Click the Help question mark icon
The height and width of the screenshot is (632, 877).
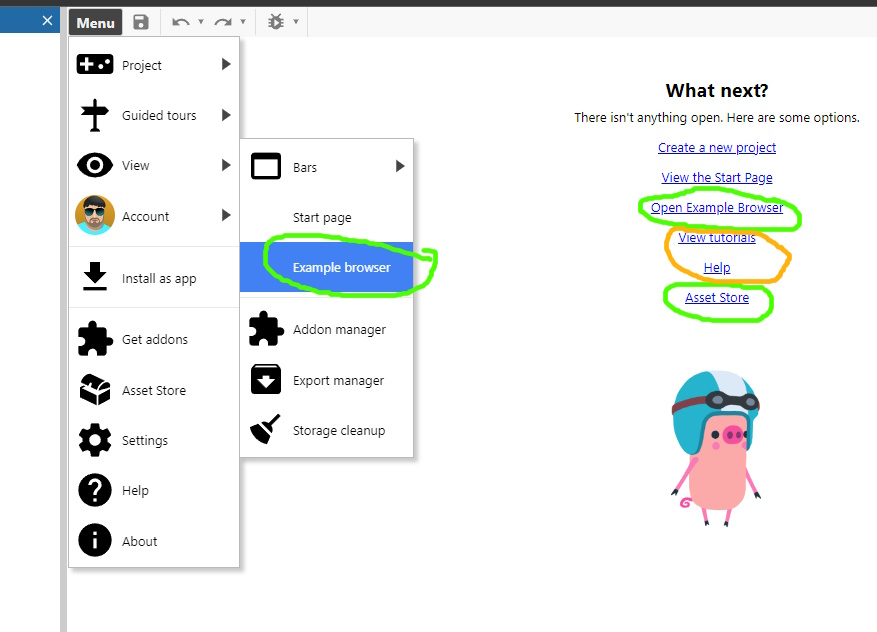(x=95, y=490)
